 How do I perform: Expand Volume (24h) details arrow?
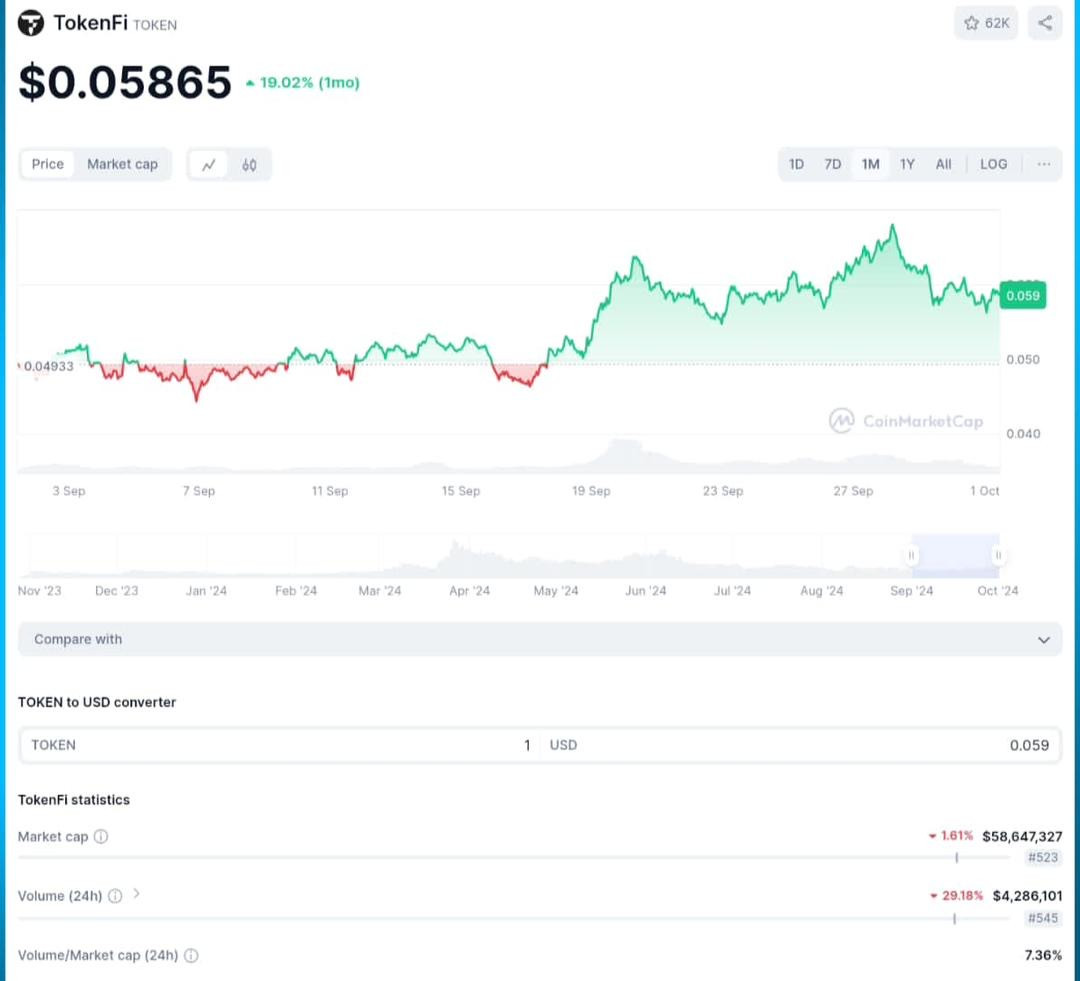(x=137, y=894)
